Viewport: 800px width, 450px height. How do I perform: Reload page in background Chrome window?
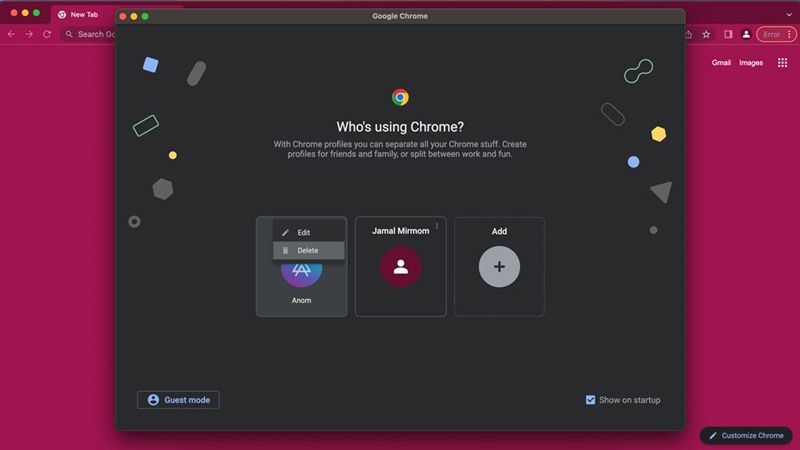tap(47, 34)
